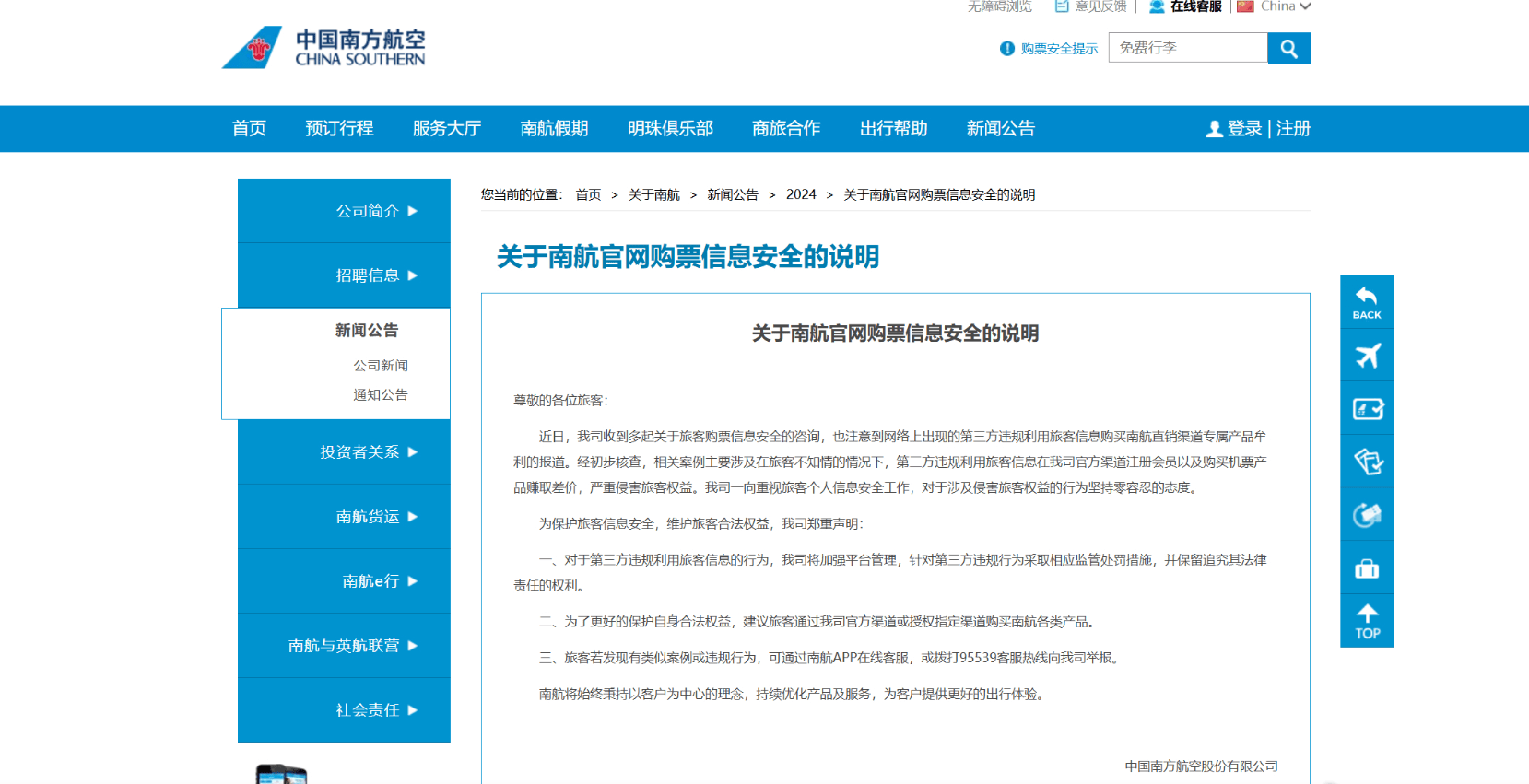Click the current page title in breadcrumb
Viewport: 1529px width, 784px height.
click(x=939, y=195)
